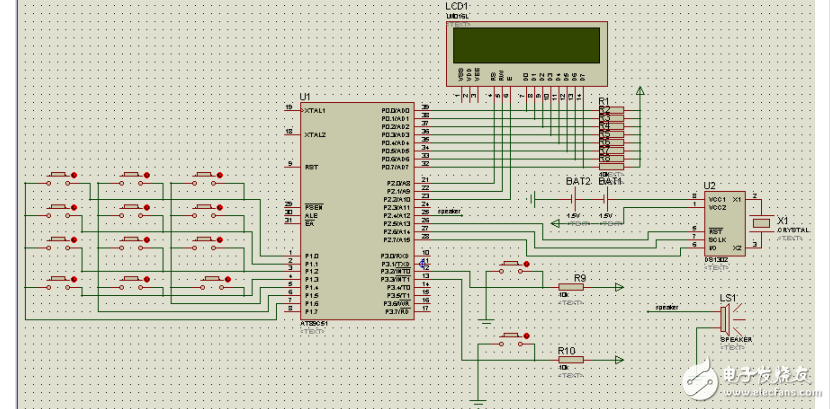The image size is (830, 409).
Task: Select the power arrow terminal above R1
Action: (x=640, y=93)
